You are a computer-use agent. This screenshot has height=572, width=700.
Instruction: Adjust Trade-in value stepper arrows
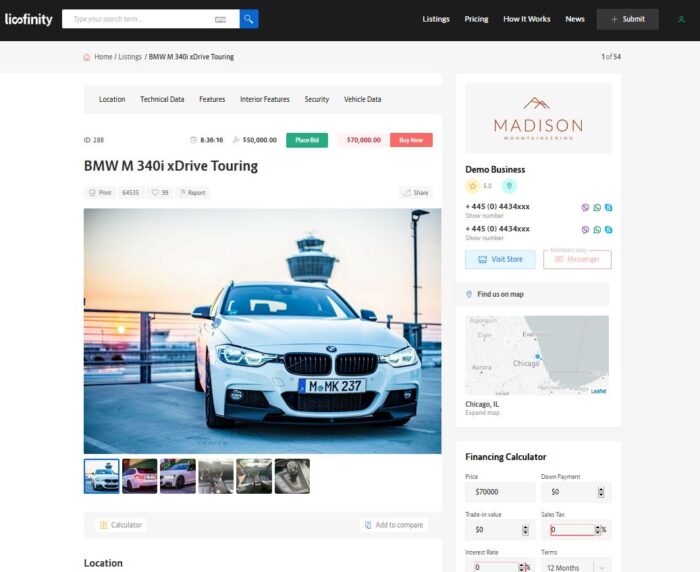pos(525,530)
